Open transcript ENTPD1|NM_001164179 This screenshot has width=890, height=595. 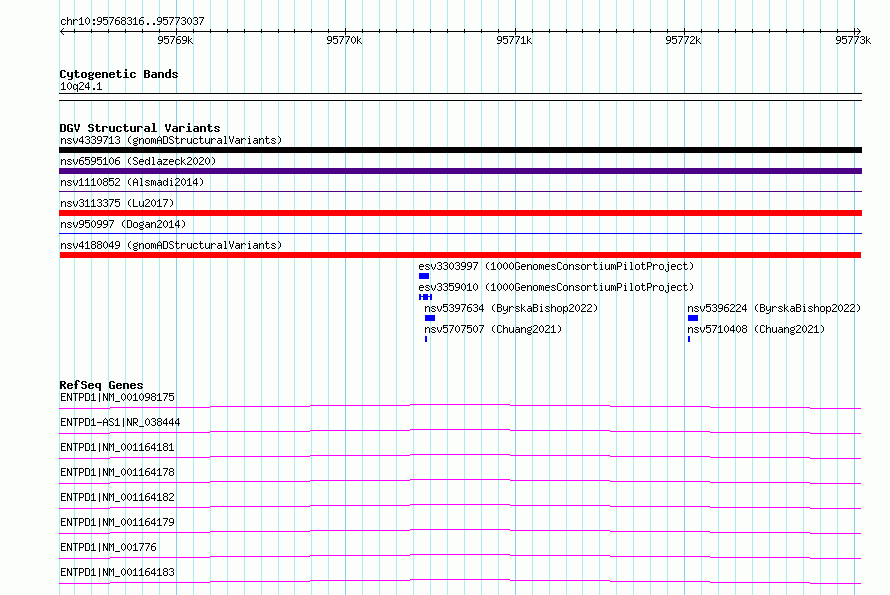pyautogui.click(x=117, y=522)
